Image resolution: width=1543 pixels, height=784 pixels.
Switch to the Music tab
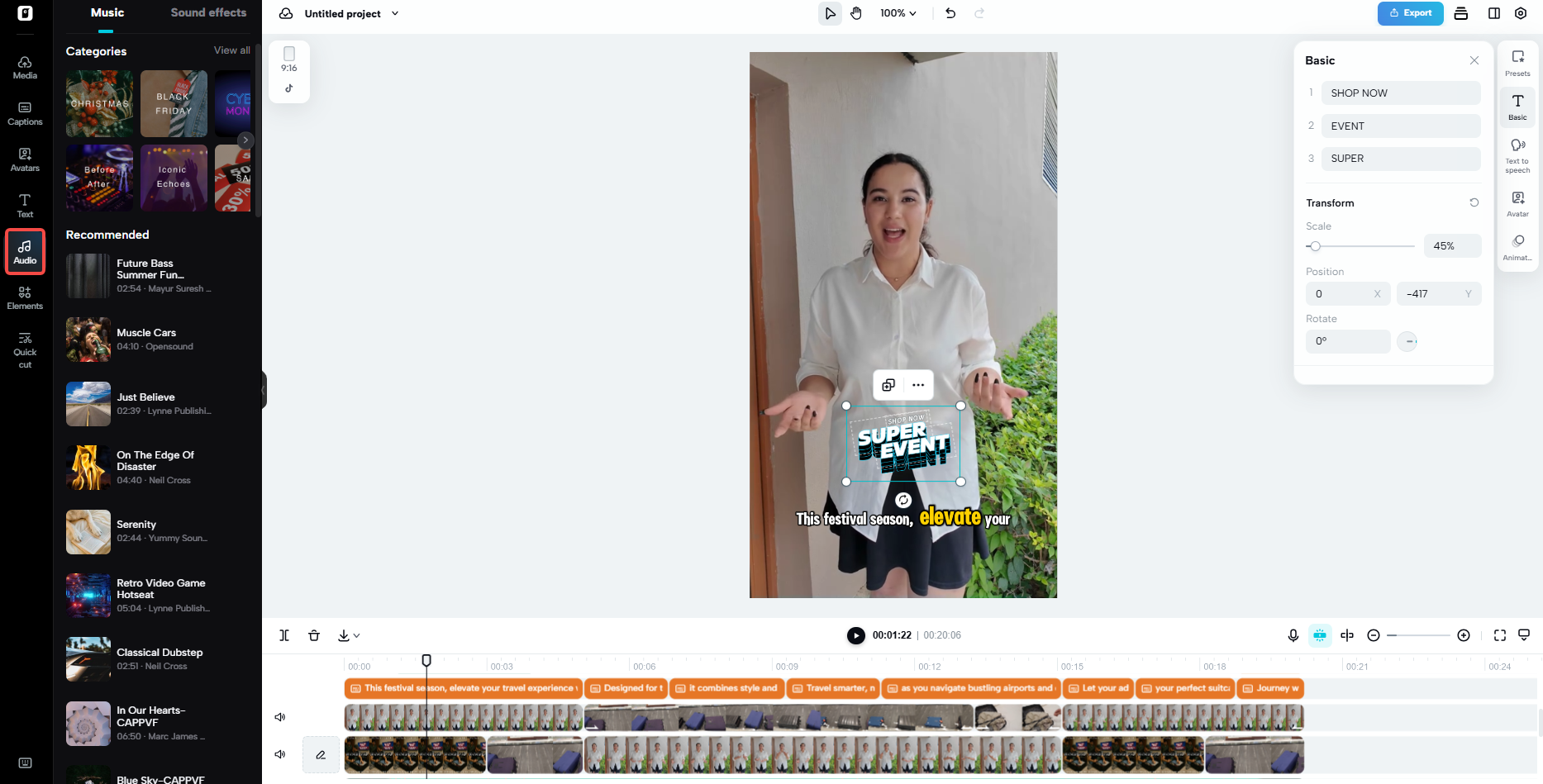coord(107,13)
